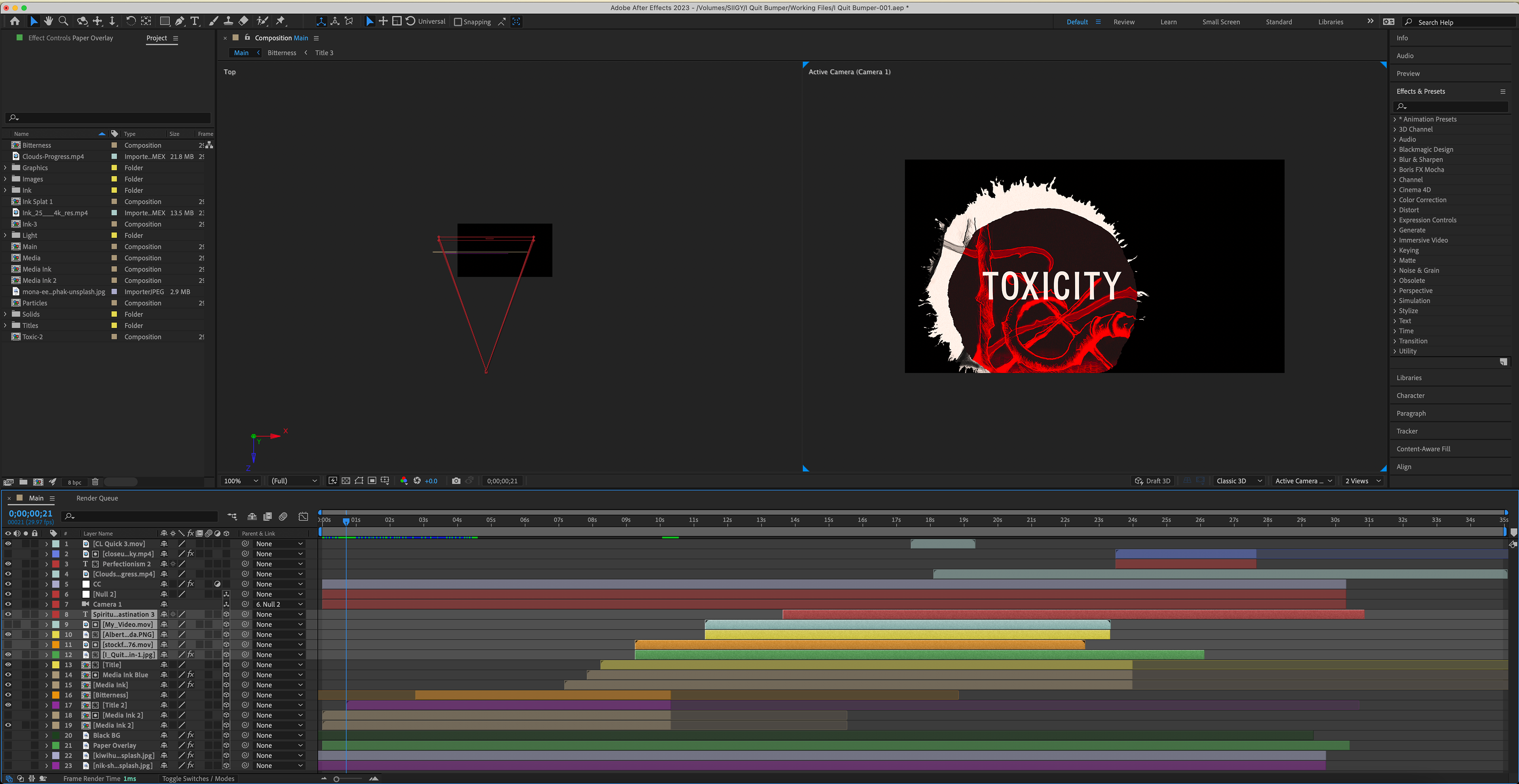Open the Graph Editor in timeline
Viewport: 1519px width, 784px height.
click(x=303, y=516)
